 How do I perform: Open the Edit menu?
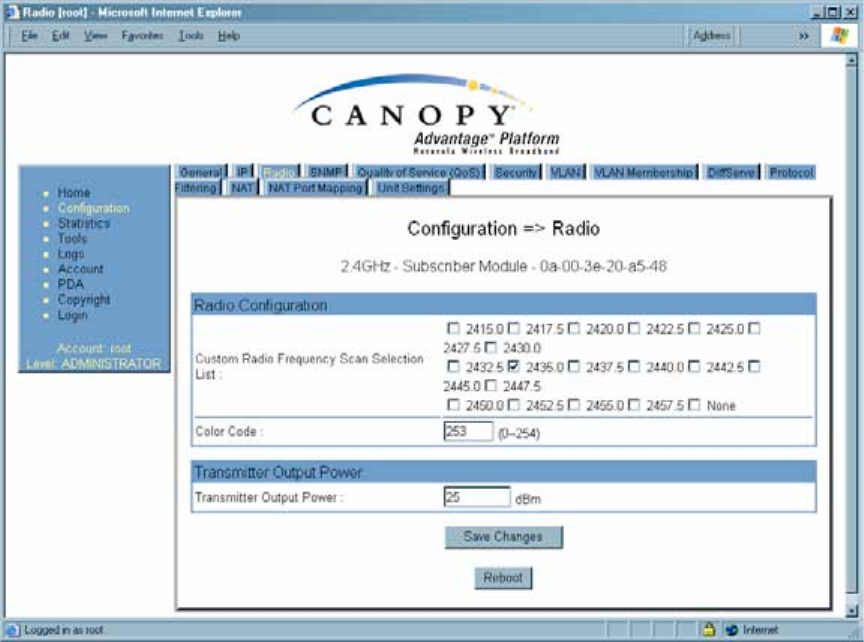click(61, 36)
